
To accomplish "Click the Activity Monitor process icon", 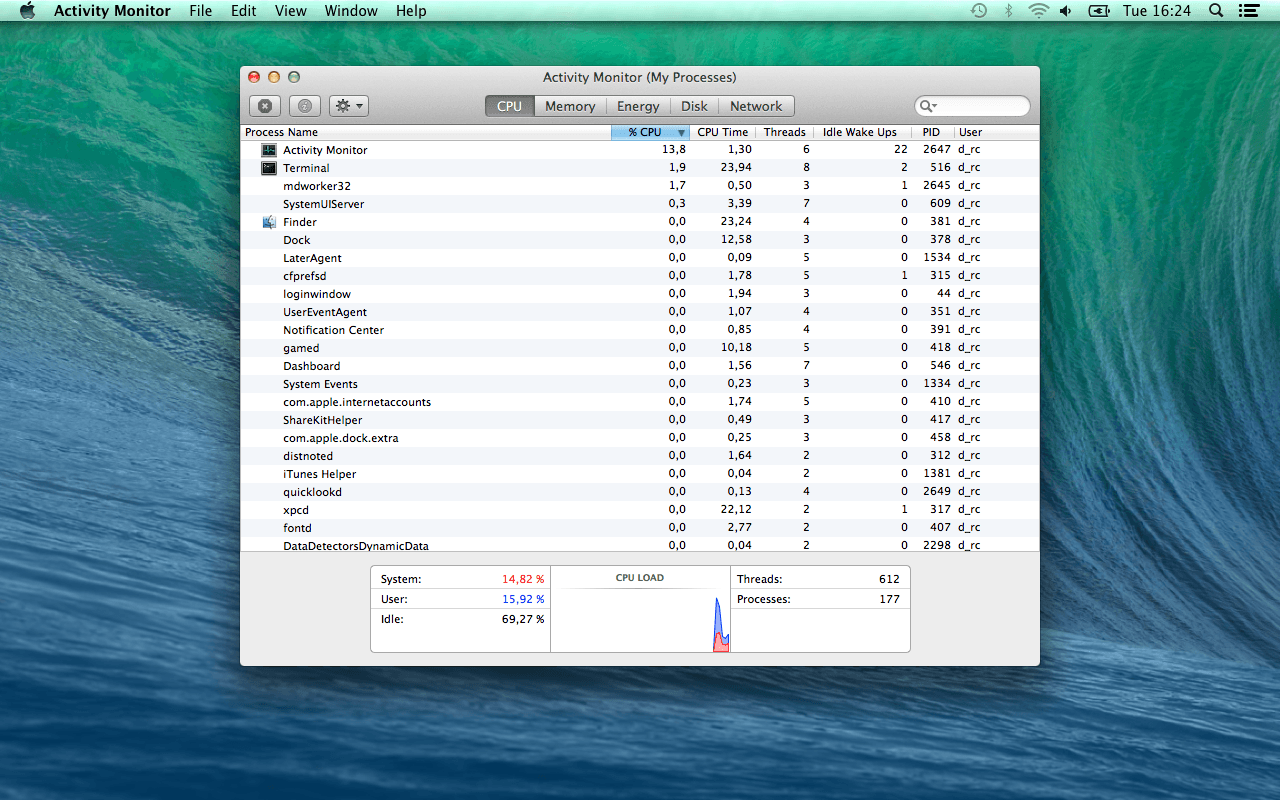I will (x=269, y=150).
